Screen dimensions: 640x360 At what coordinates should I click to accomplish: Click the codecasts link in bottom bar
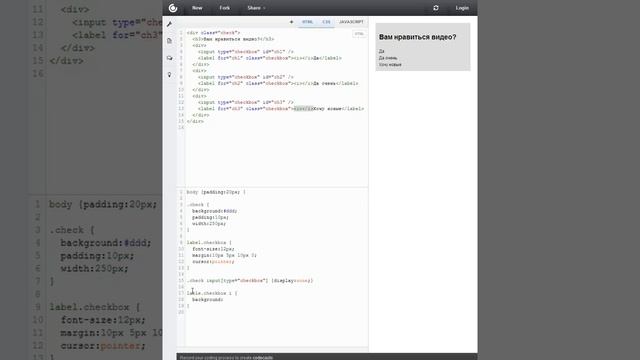[x=262, y=358]
